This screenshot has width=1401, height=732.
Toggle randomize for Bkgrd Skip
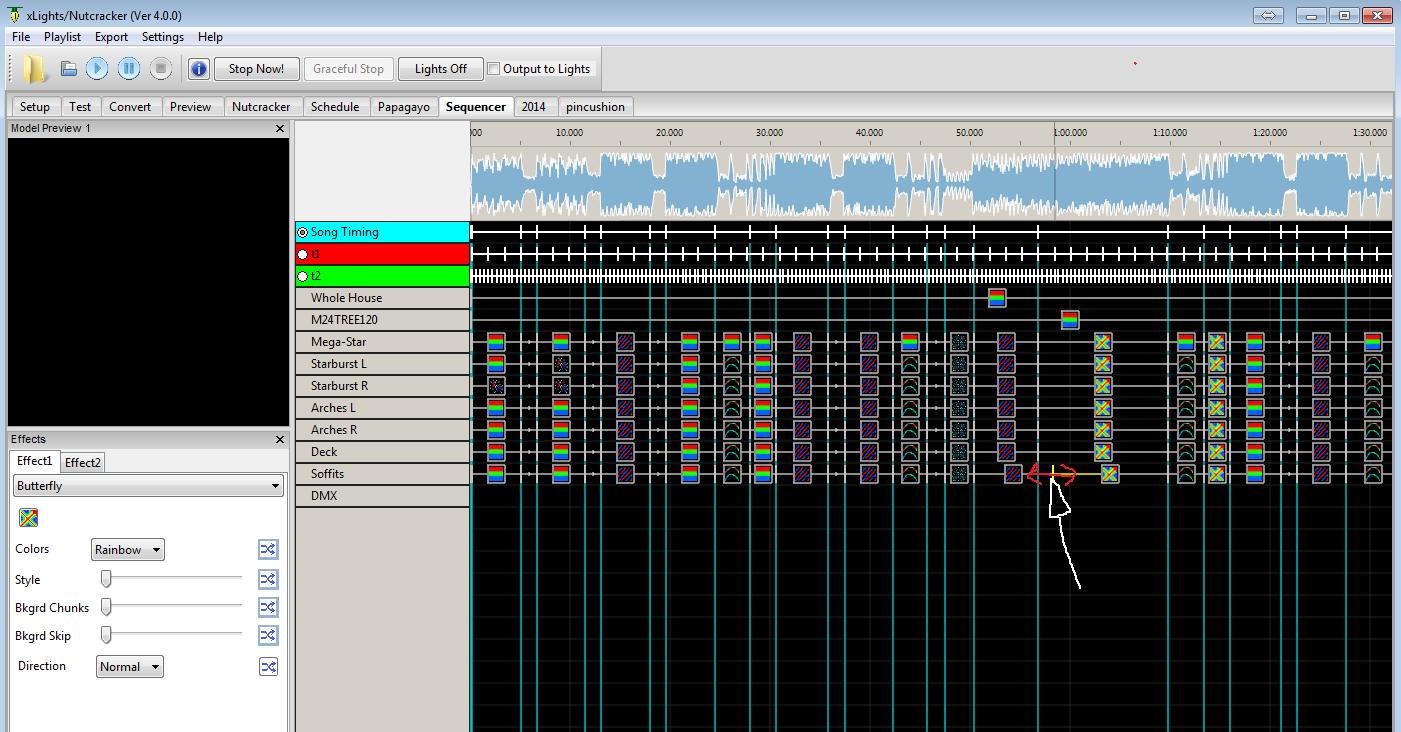[x=268, y=635]
